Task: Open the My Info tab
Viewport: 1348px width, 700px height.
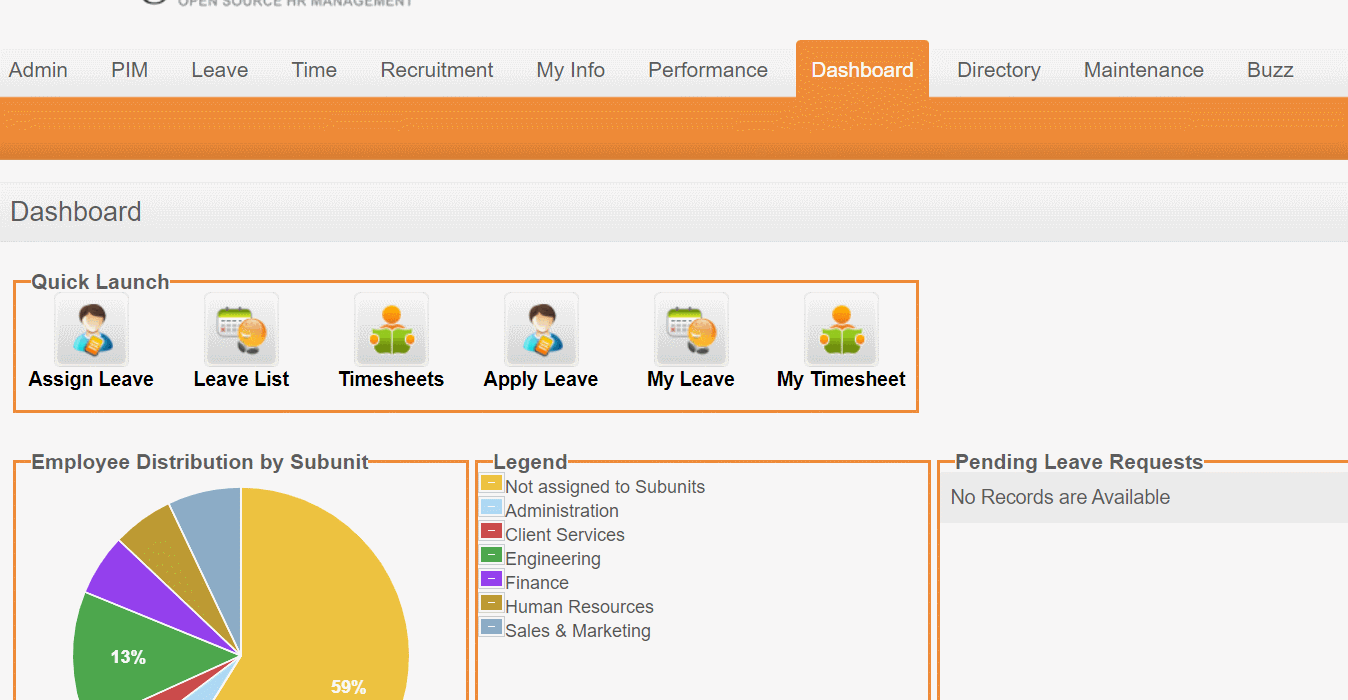Action: pos(571,70)
